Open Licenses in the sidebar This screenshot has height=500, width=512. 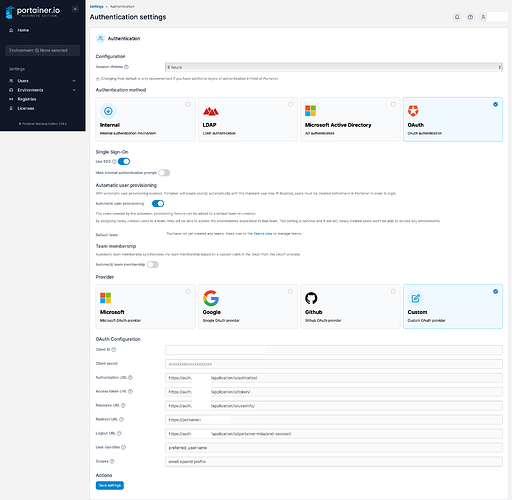click(x=26, y=108)
